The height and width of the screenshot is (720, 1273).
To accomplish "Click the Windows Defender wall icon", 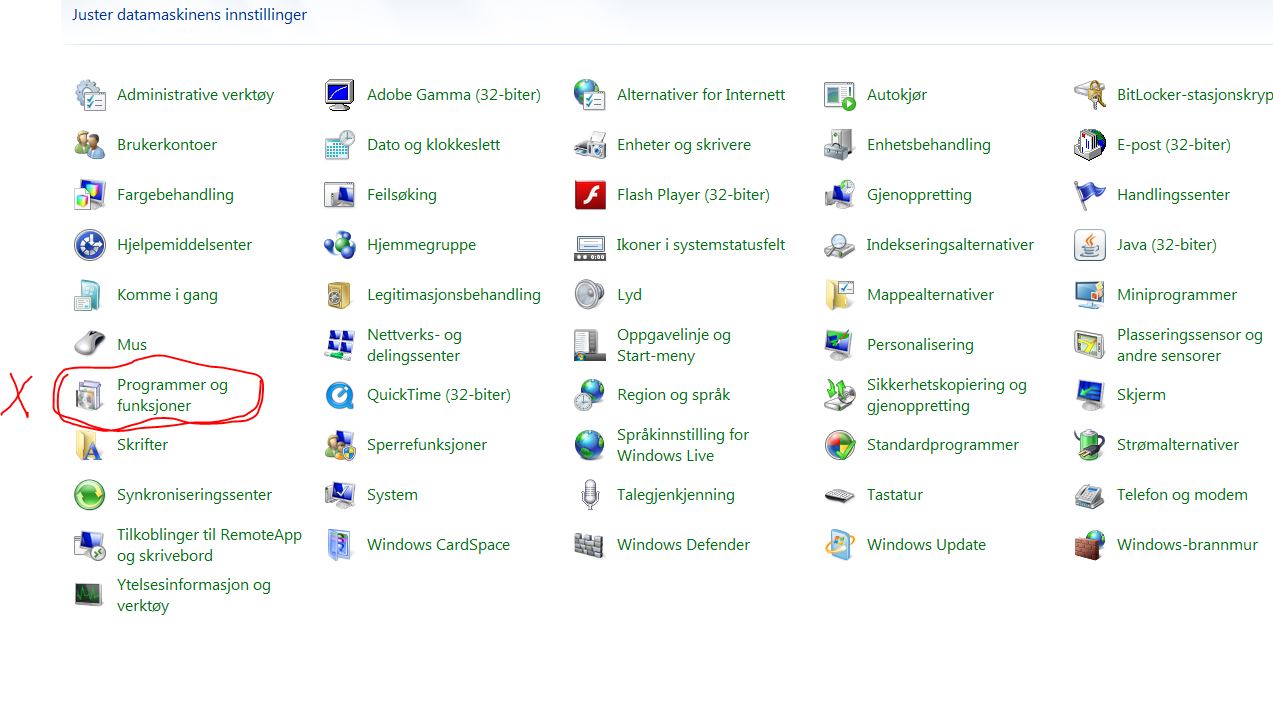I will coord(590,545).
